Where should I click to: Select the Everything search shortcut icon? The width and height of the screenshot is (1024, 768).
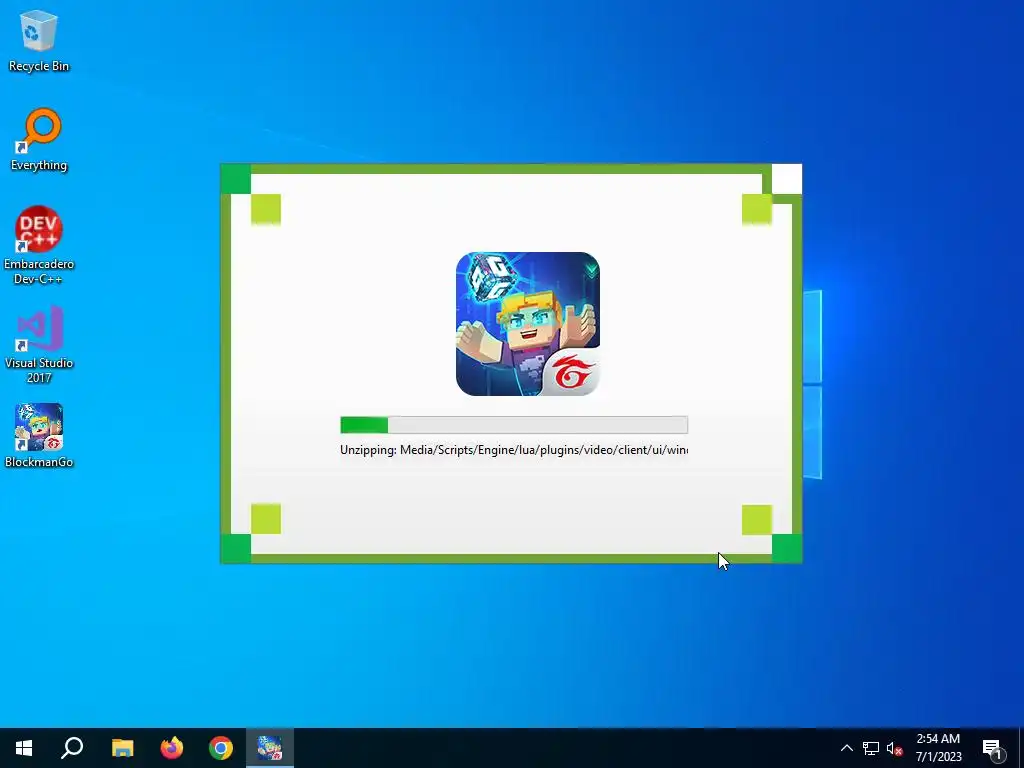coord(39,140)
